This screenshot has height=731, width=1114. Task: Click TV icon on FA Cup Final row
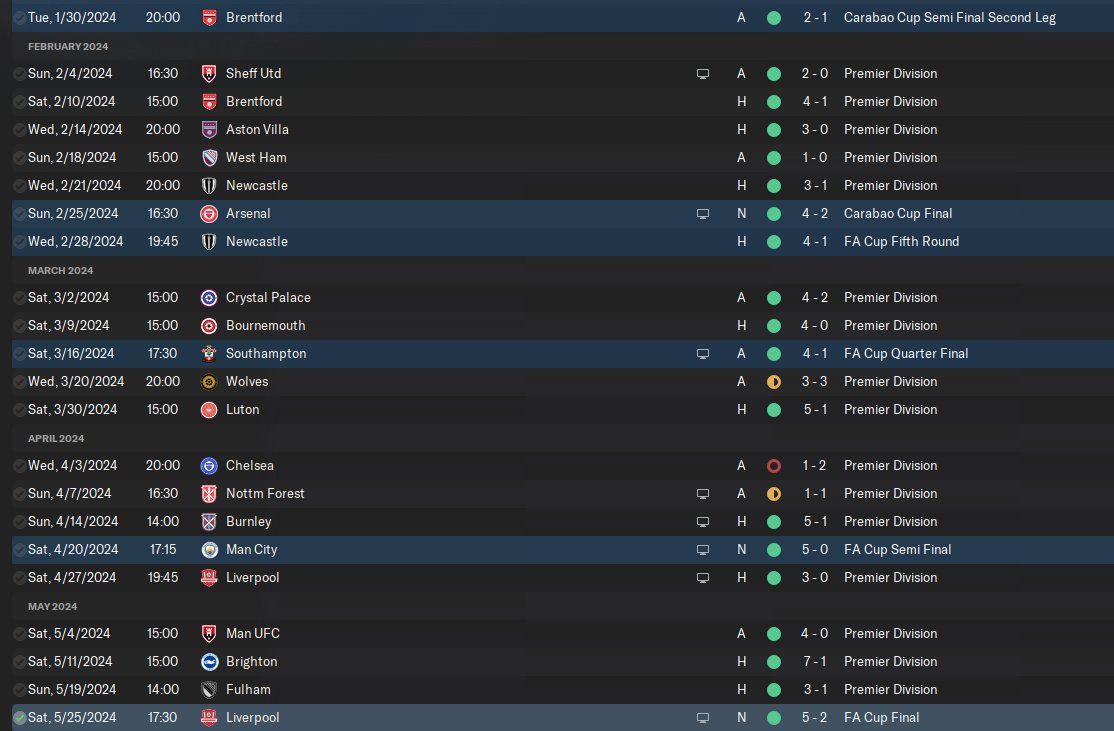703,718
